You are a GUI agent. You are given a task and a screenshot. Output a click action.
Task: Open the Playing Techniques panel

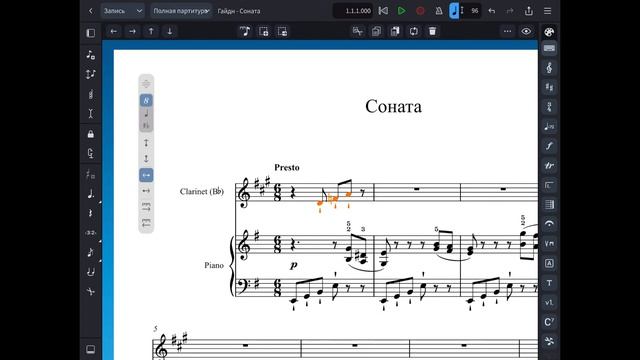coord(549,244)
